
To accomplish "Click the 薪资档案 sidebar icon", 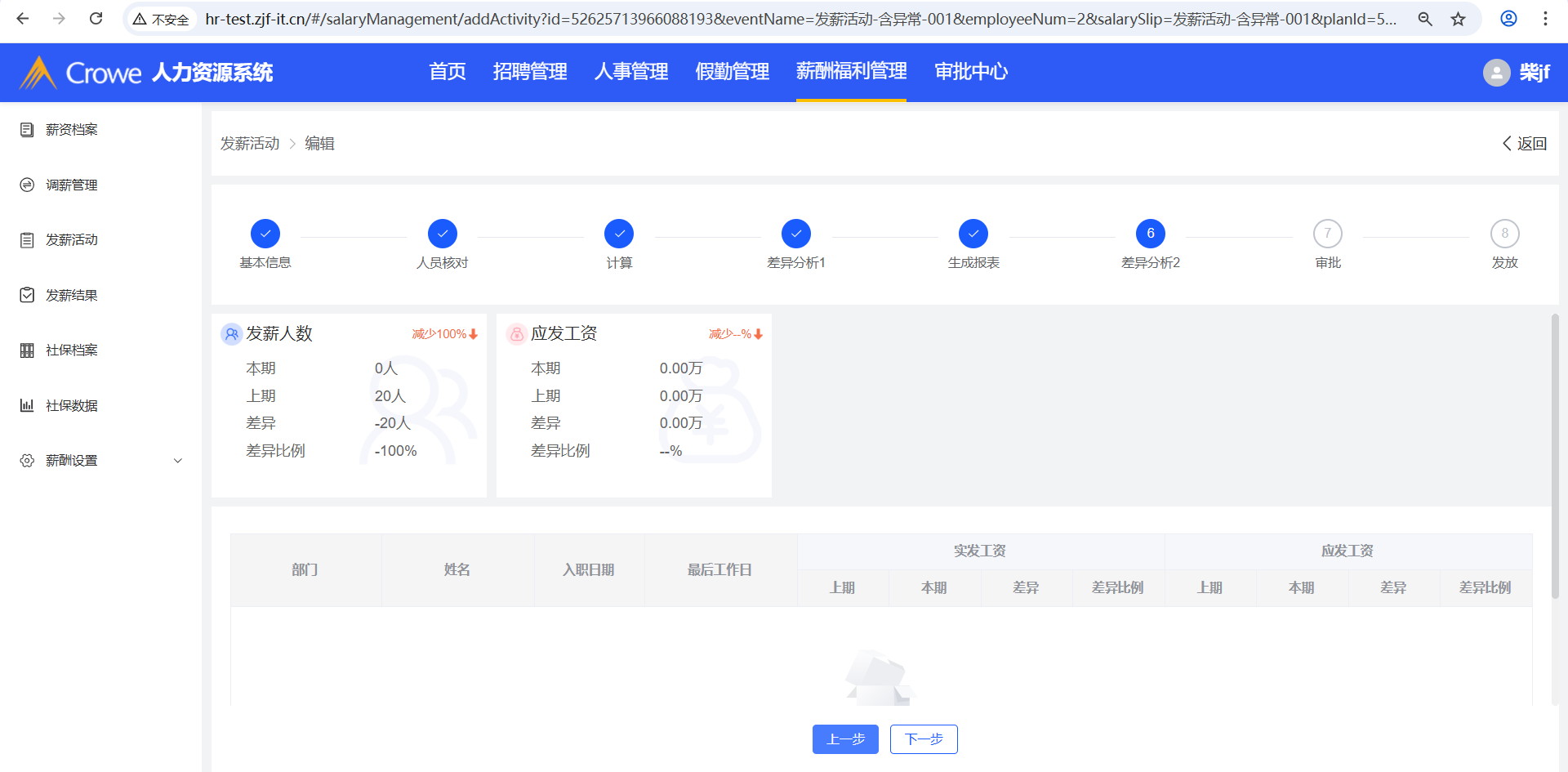I will tap(27, 130).
